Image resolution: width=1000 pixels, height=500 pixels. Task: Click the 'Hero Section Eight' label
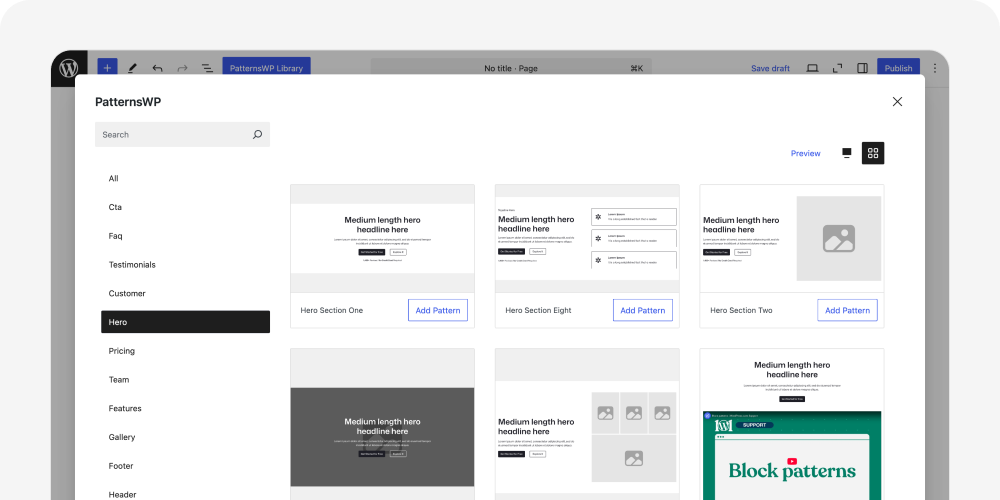coord(538,311)
